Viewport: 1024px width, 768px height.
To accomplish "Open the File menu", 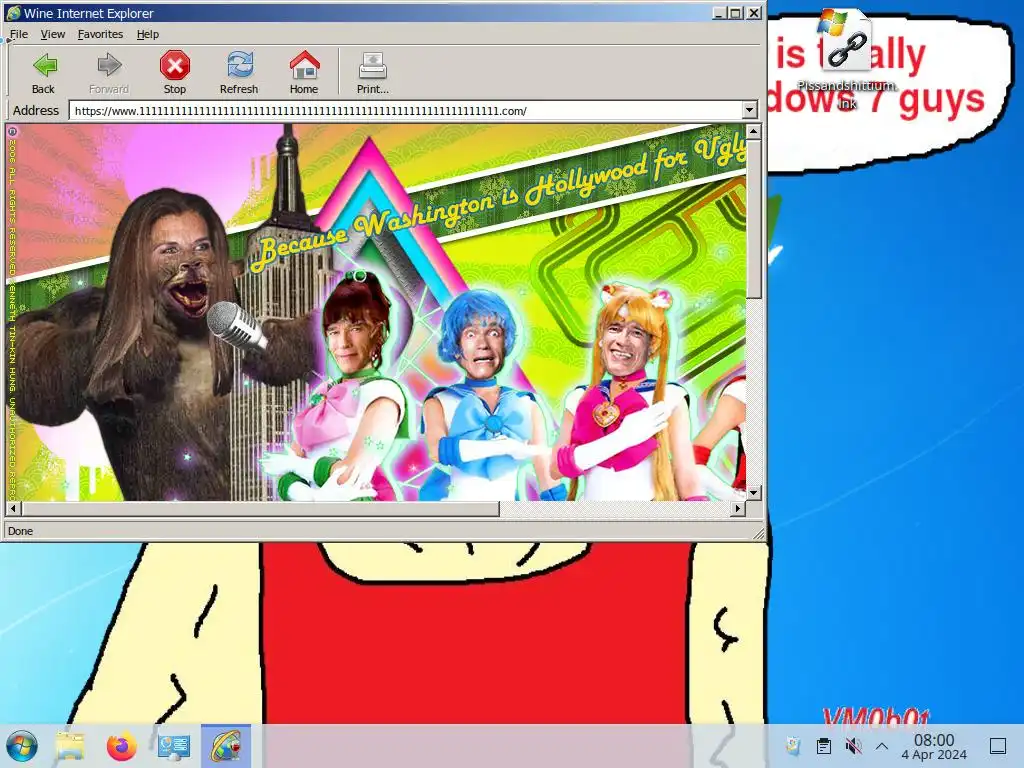I will (x=18, y=34).
